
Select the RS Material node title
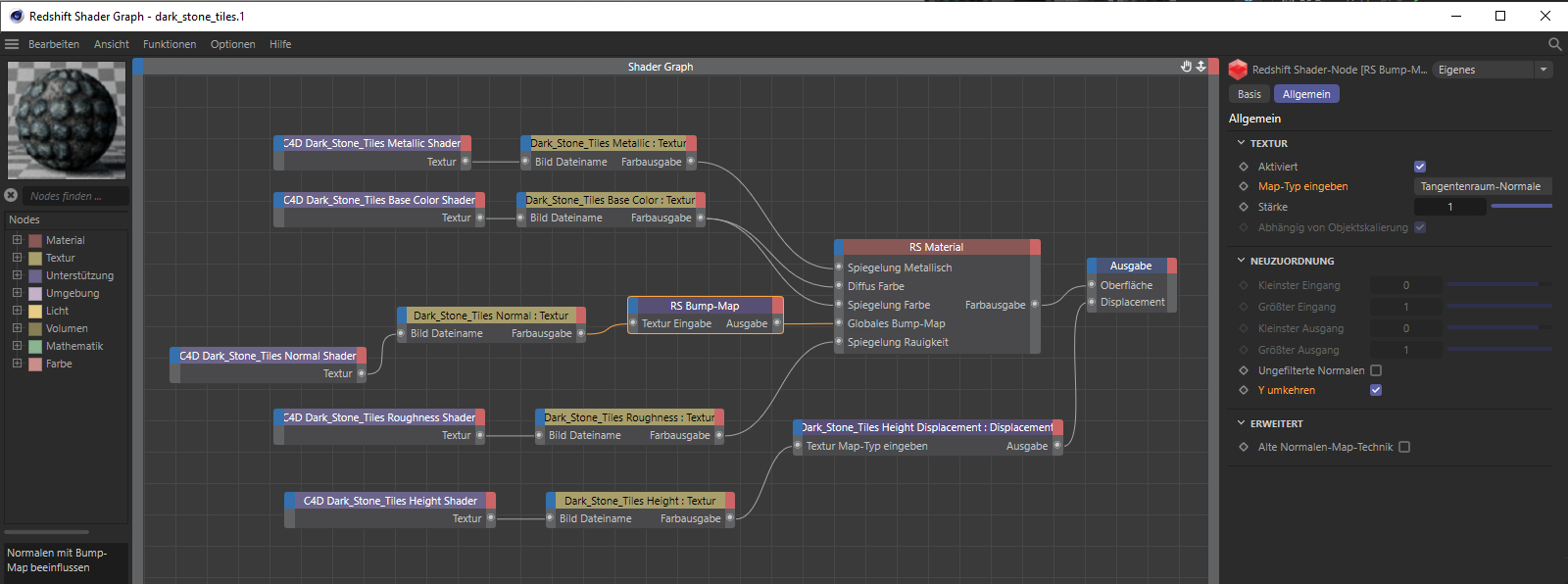click(937, 247)
